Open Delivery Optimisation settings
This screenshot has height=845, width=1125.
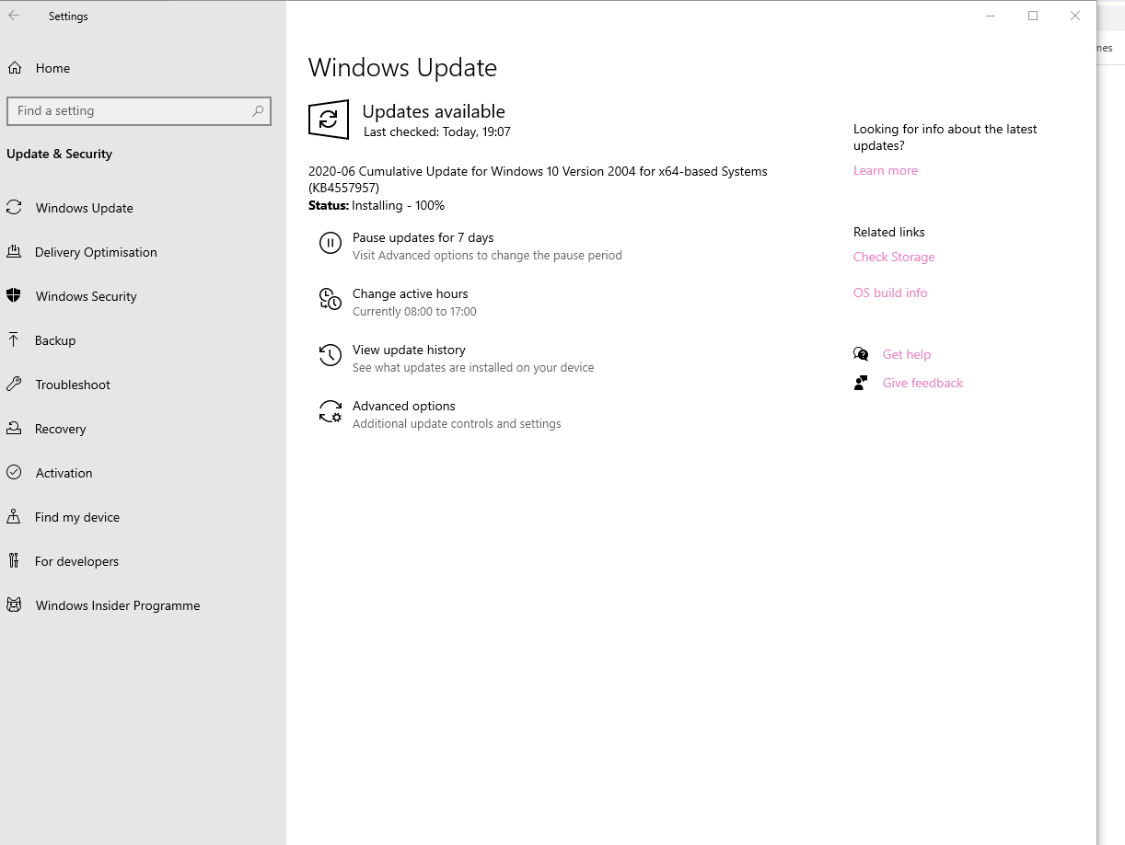click(96, 252)
